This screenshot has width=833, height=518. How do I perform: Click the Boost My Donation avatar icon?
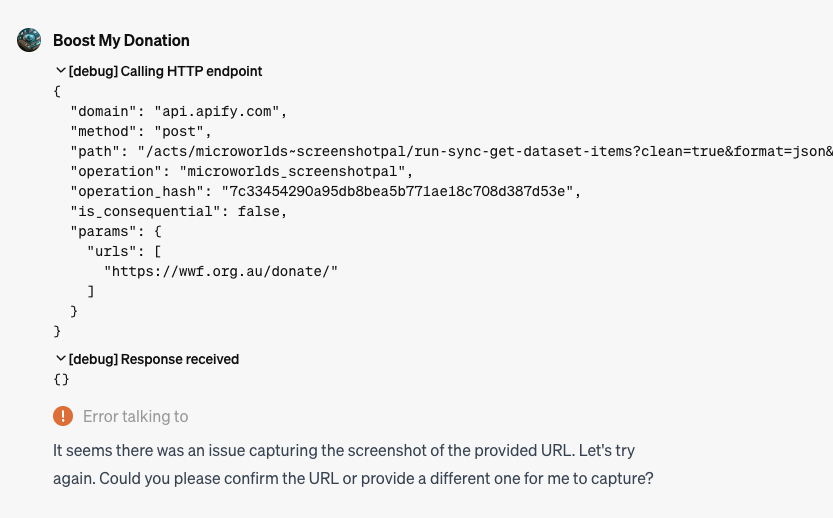pyautogui.click(x=29, y=40)
